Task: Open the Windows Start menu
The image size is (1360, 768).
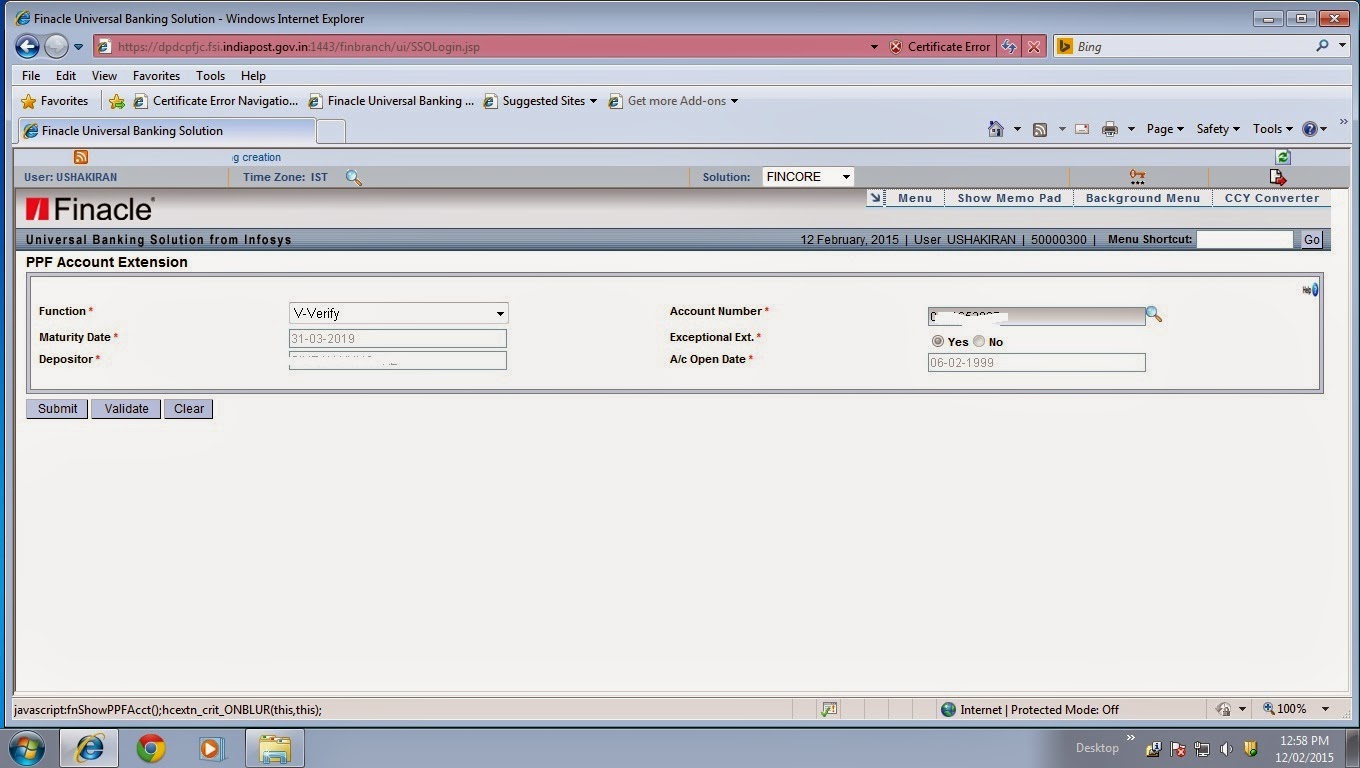Action: pyautogui.click(x=26, y=748)
